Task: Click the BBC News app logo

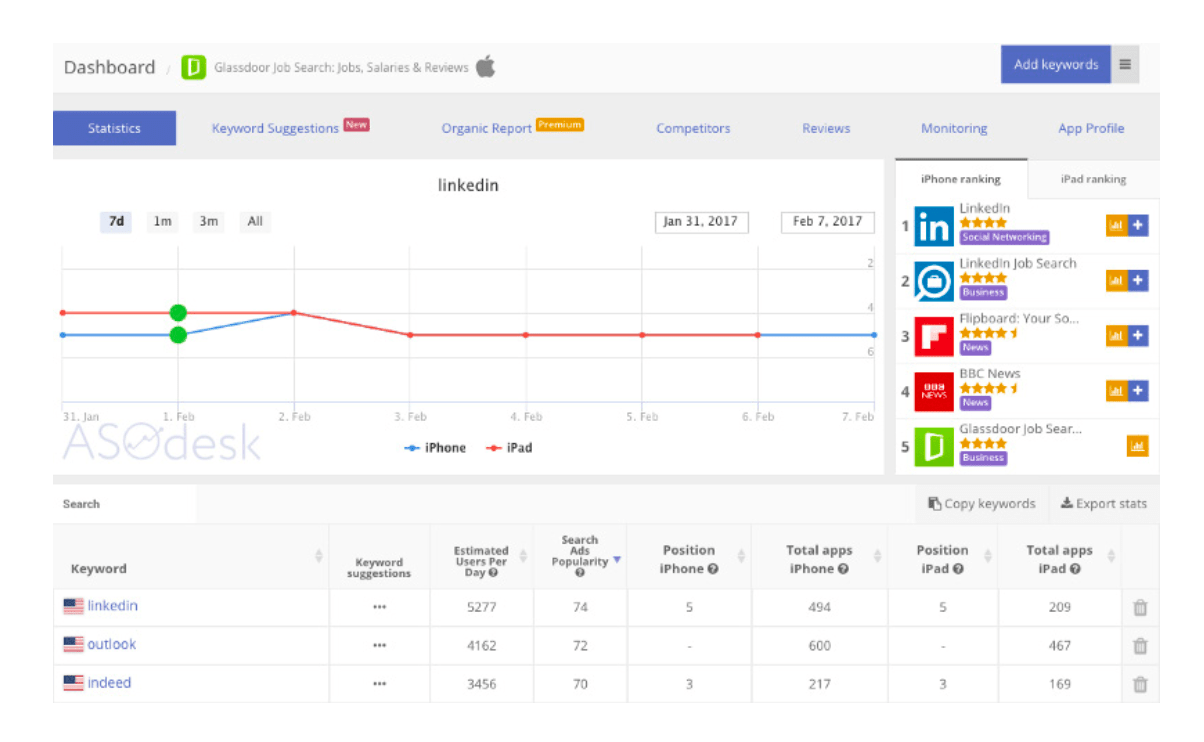Action: (x=934, y=391)
